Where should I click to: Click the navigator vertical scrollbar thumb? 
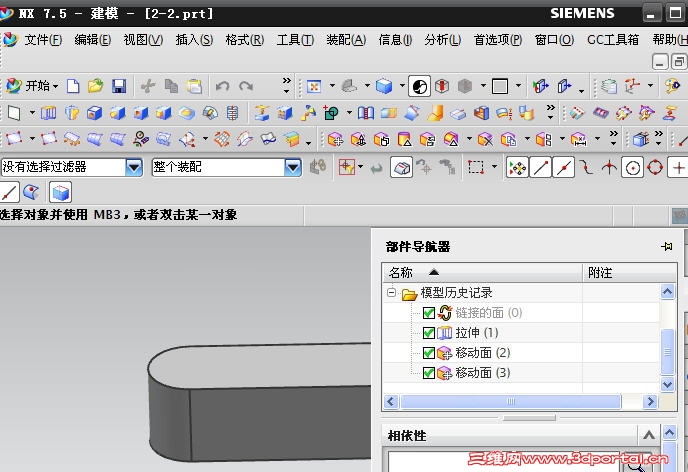667,351
